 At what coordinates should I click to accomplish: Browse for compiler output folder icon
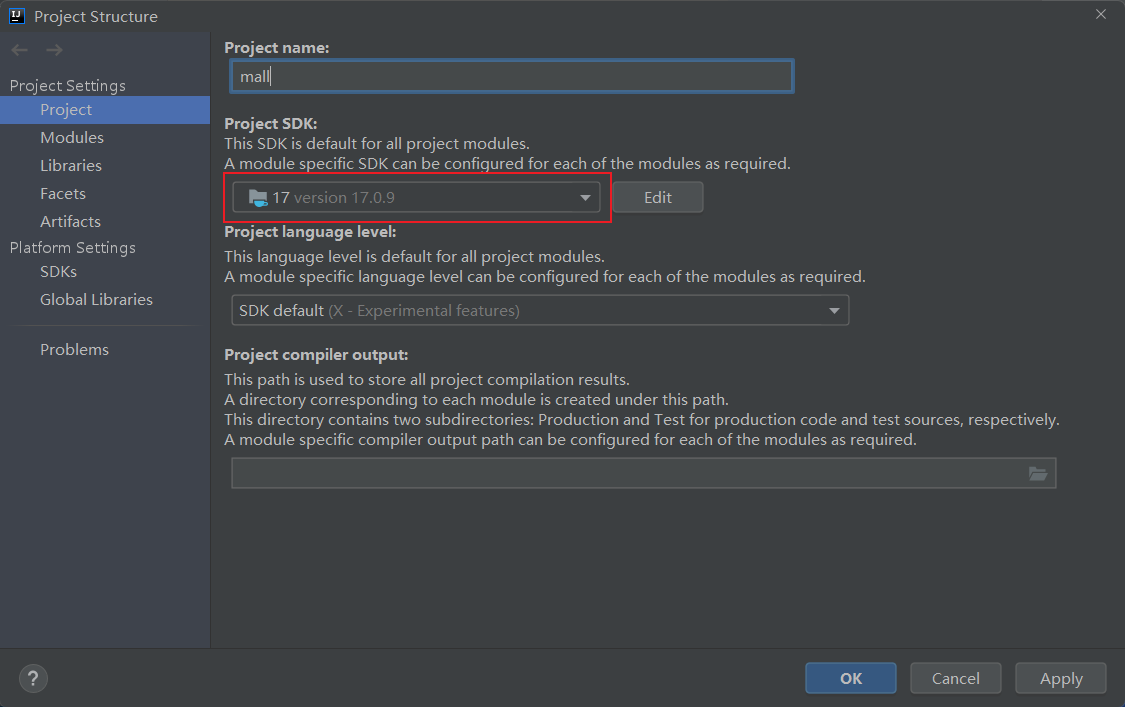[1038, 474]
